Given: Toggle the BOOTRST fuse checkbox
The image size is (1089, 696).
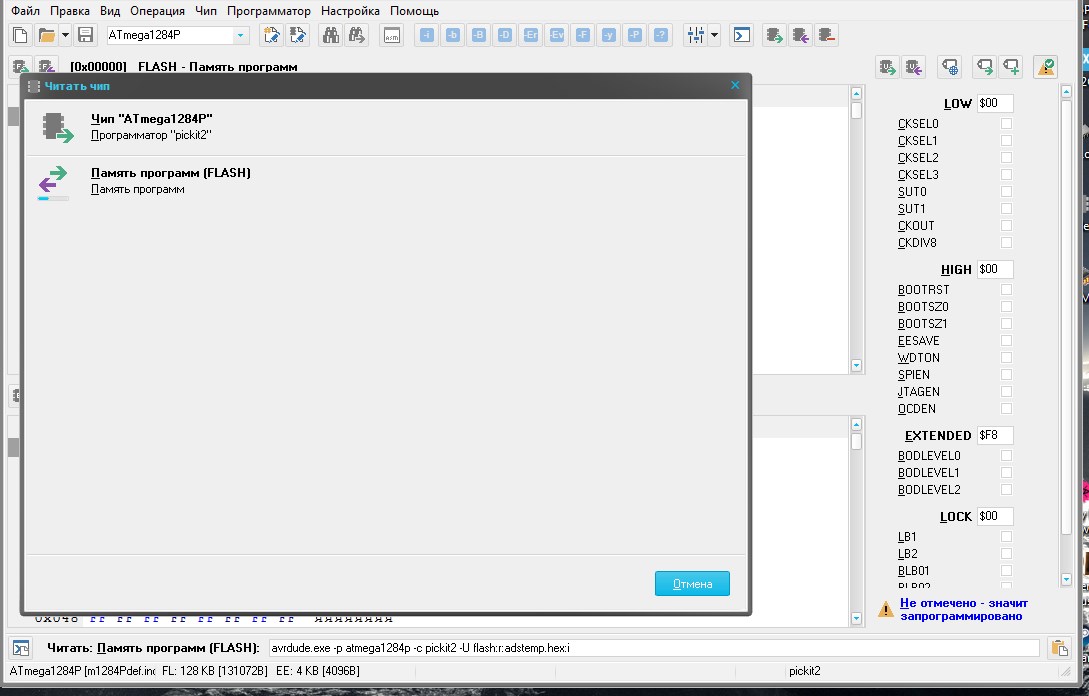Looking at the screenshot, I should [x=1006, y=290].
